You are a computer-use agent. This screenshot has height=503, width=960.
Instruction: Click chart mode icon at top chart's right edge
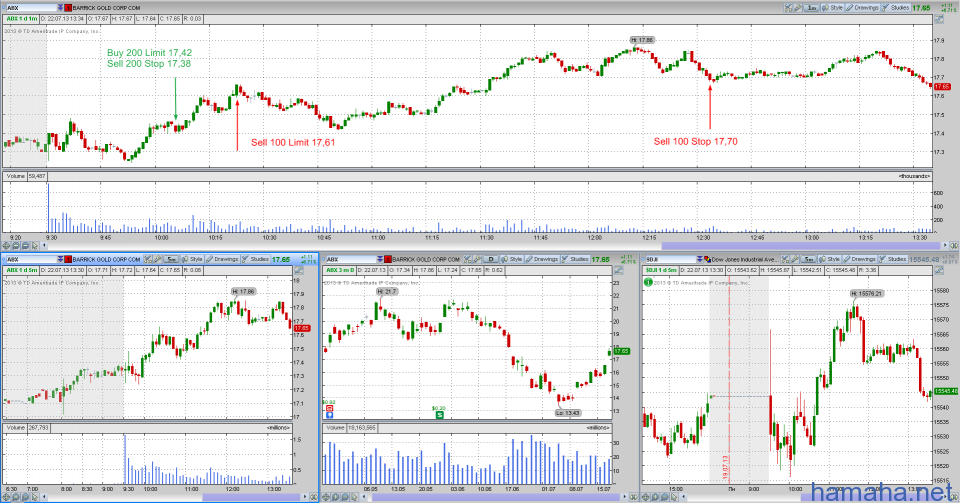pos(939,19)
